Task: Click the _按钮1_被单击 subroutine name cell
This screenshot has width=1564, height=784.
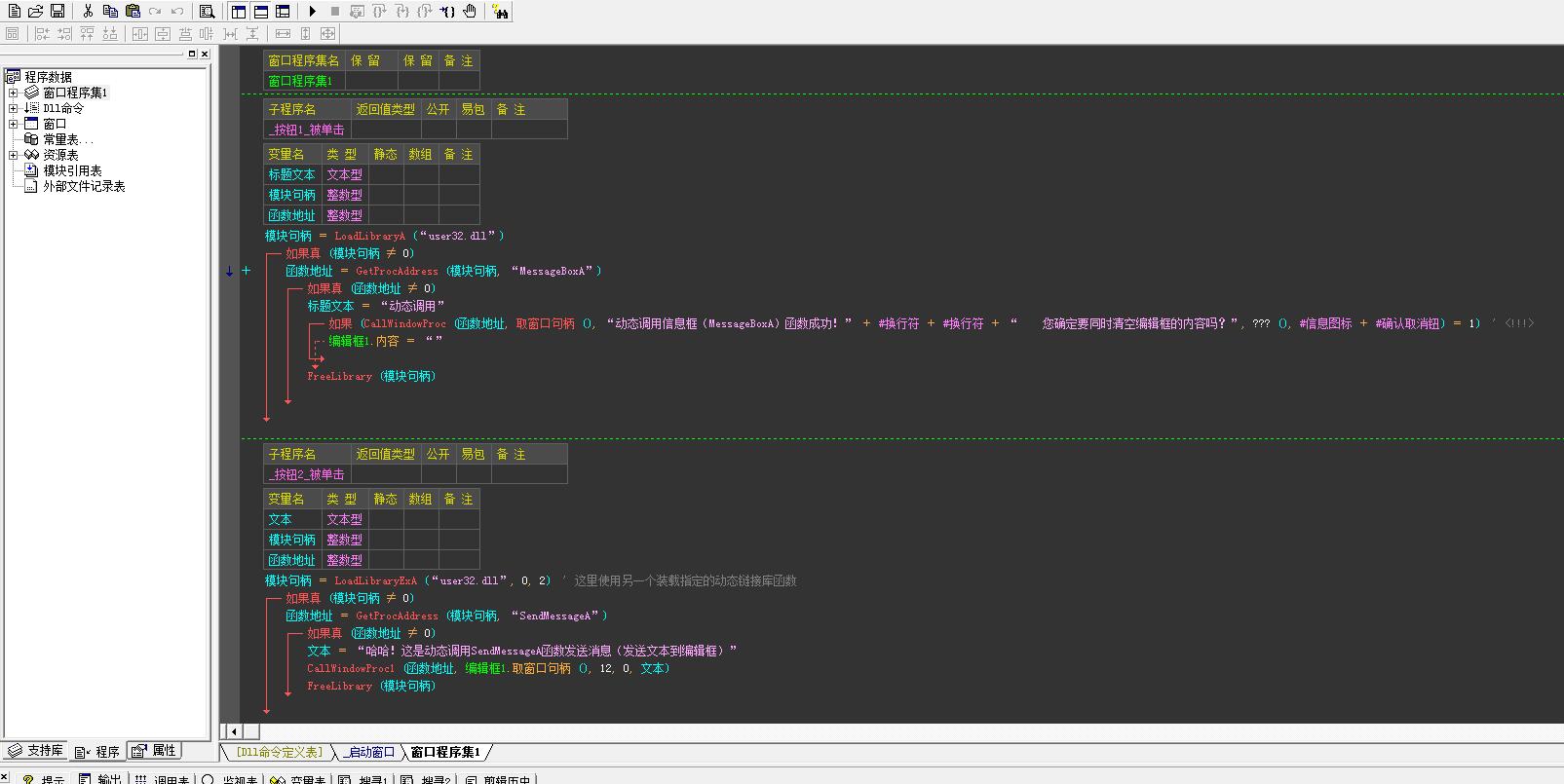Action: (x=307, y=130)
